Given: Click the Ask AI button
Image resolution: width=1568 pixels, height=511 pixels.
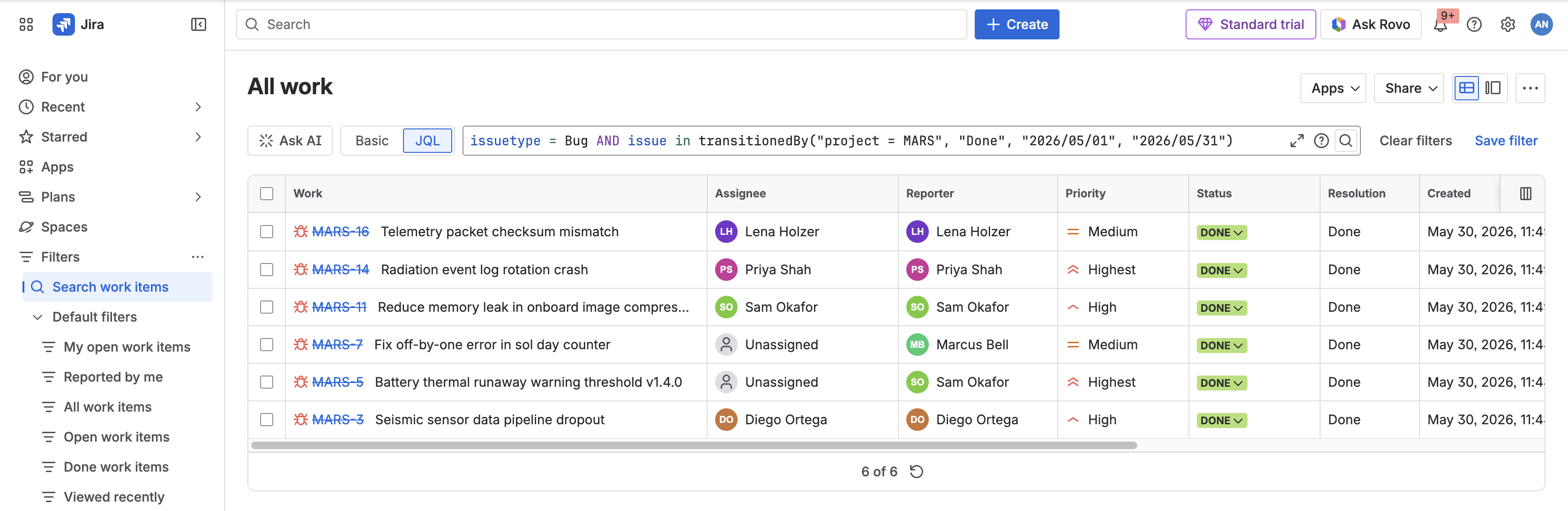Looking at the screenshot, I should pos(290,141).
